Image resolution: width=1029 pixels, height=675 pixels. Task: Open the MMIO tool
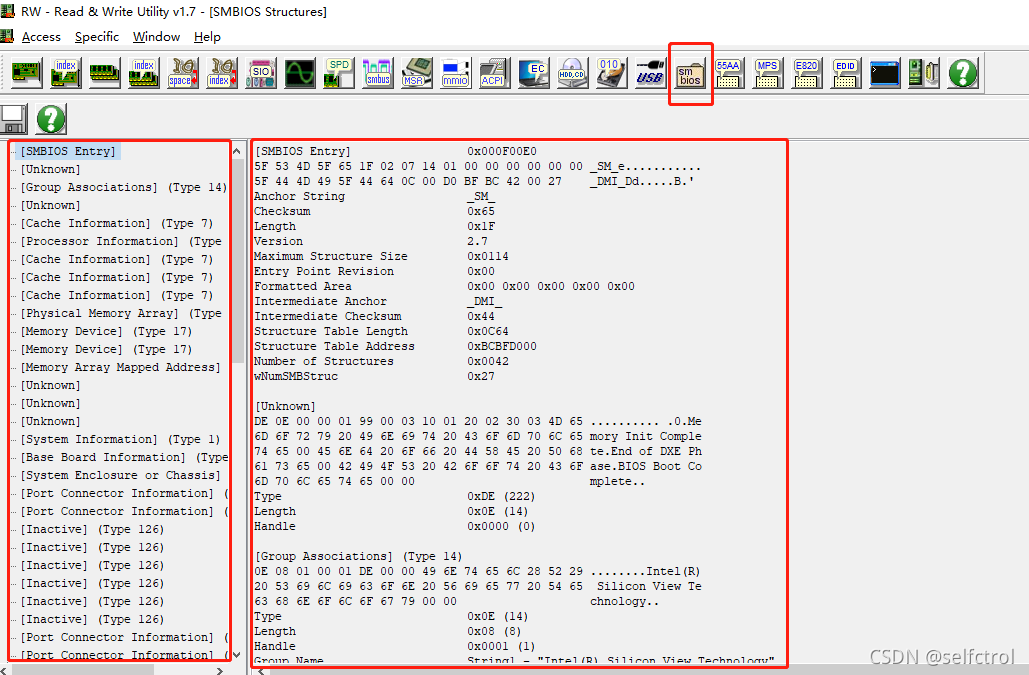pyautogui.click(x=455, y=73)
